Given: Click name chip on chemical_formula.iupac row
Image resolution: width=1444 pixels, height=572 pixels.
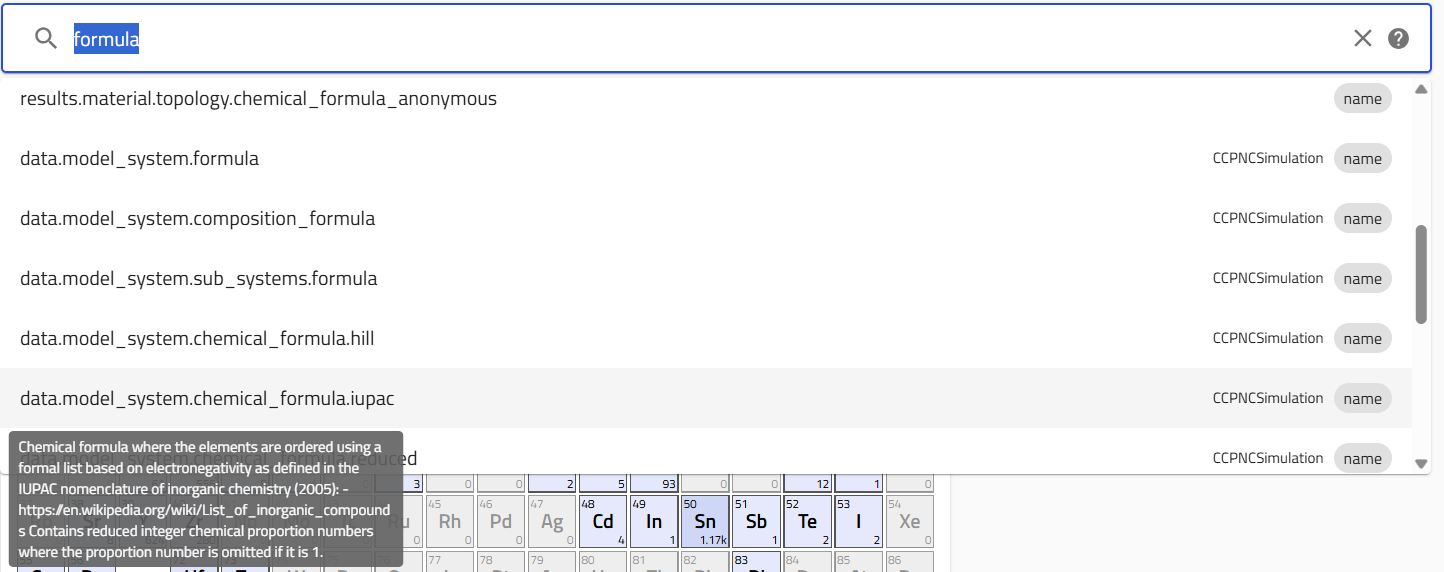Looking at the screenshot, I should (1362, 399).
